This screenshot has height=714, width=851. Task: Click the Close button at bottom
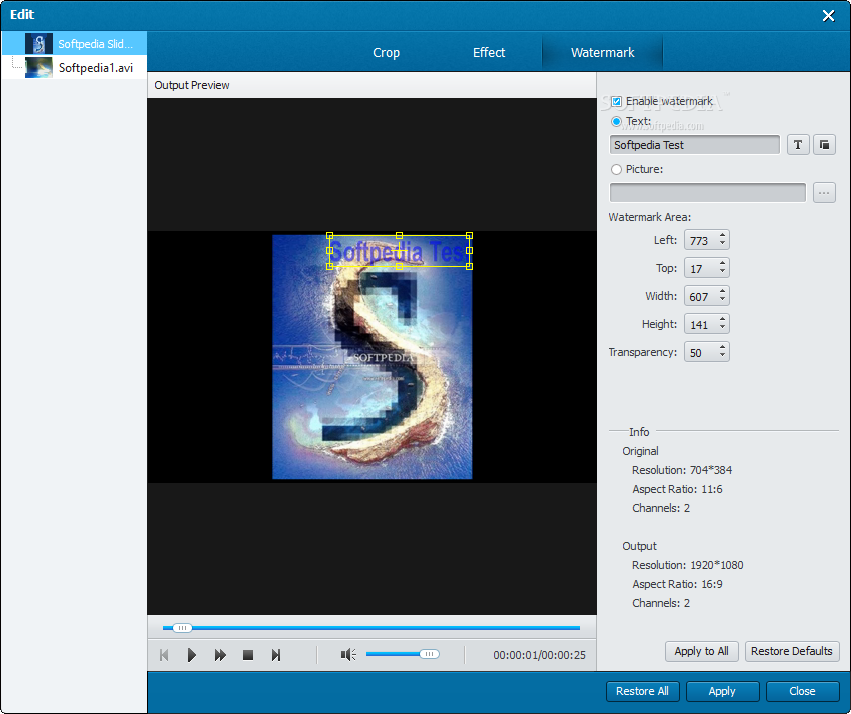click(803, 691)
